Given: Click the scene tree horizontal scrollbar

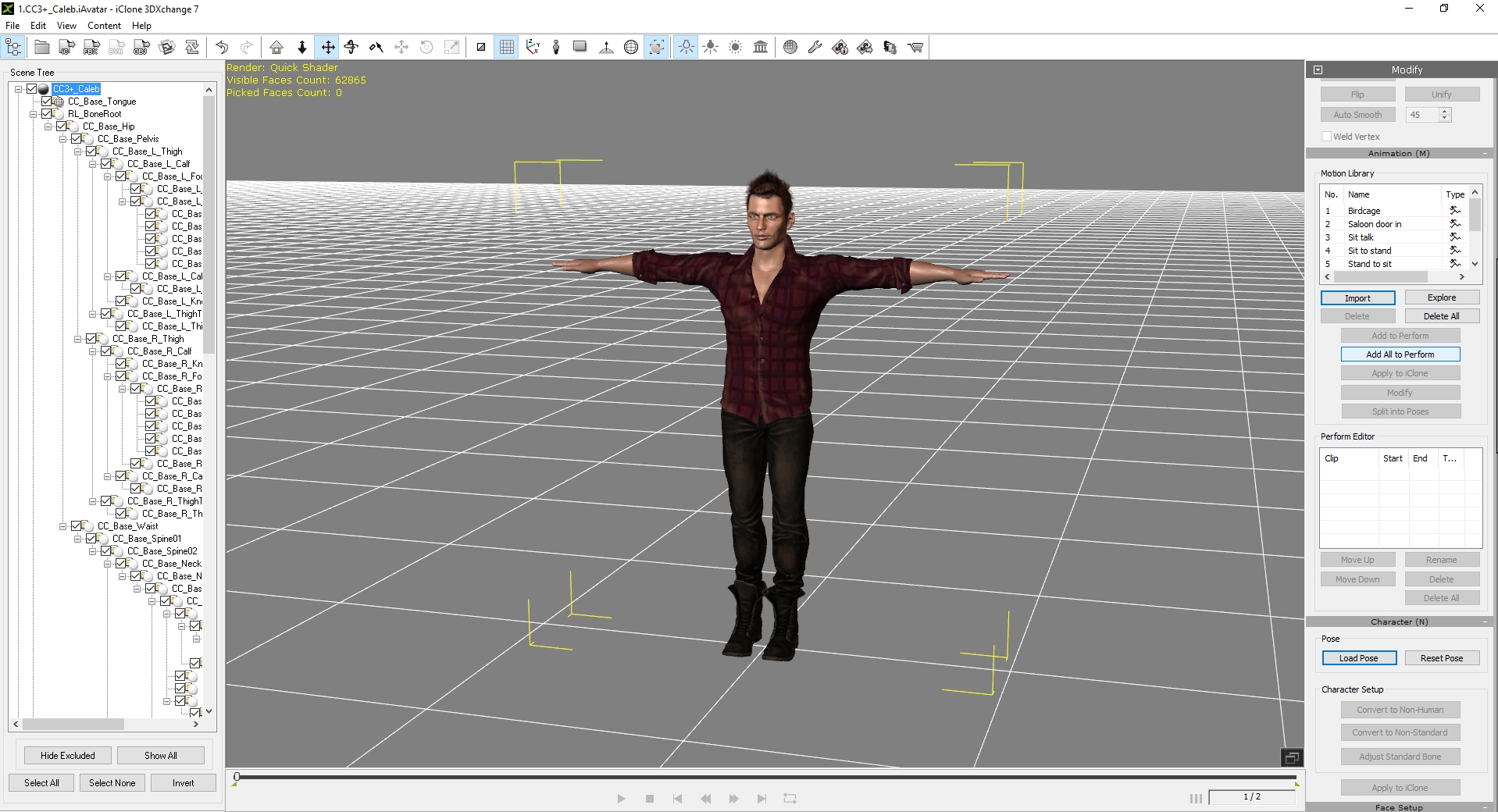Looking at the screenshot, I should pos(73,725).
